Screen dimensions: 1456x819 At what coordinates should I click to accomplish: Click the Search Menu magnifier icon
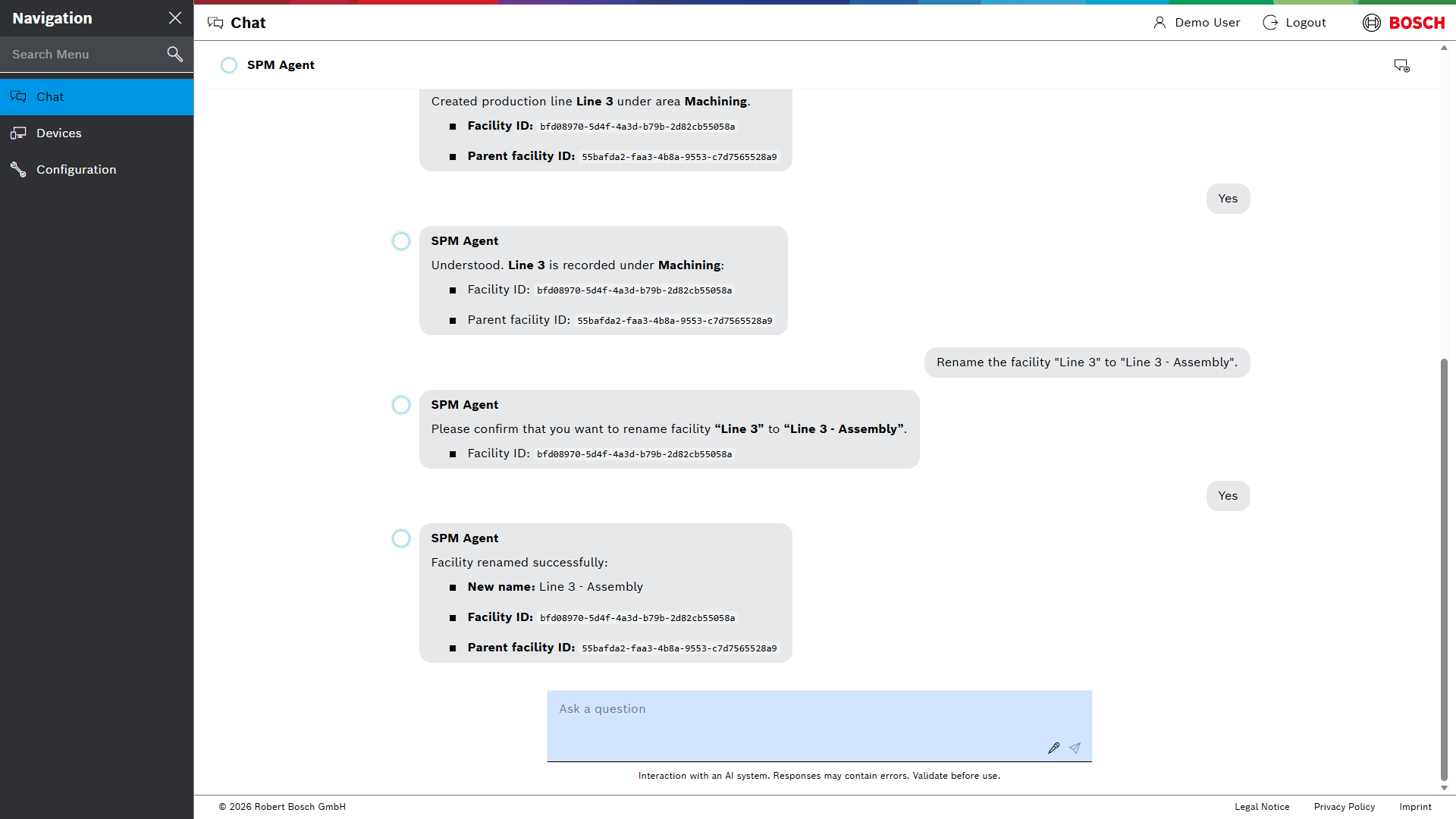click(x=175, y=54)
